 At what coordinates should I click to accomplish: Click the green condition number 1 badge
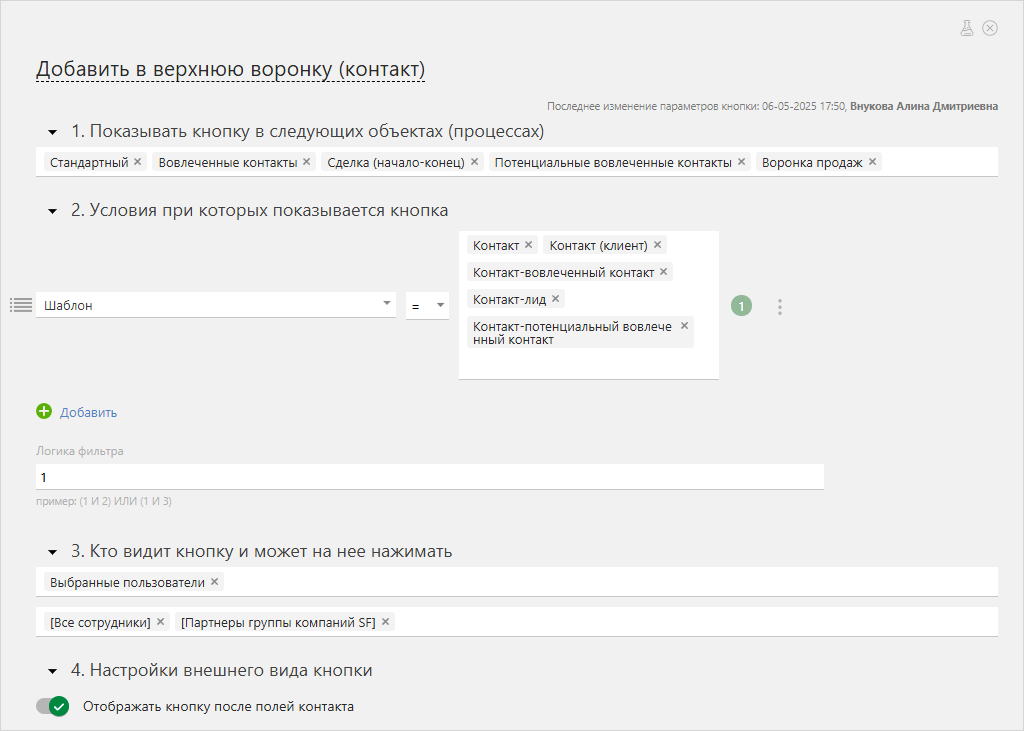pyautogui.click(x=741, y=306)
